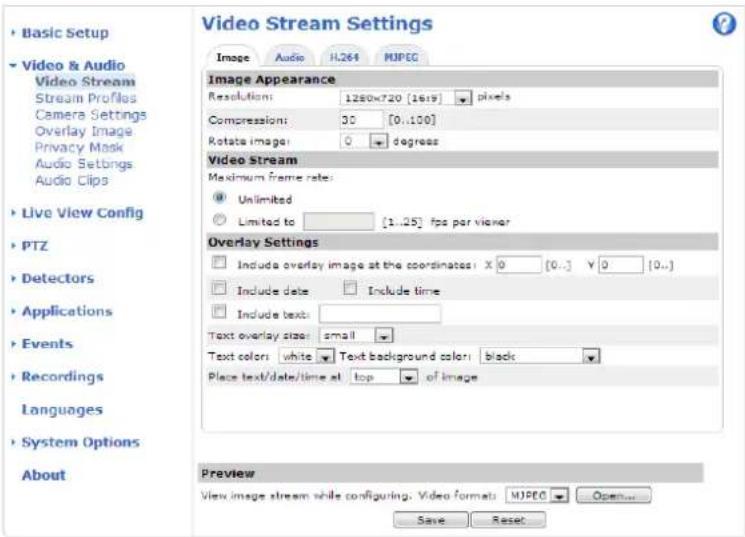Image resolution: width=745 pixels, height=537 pixels.
Task: Collapse Video & Audio menu
Action: 73,66
